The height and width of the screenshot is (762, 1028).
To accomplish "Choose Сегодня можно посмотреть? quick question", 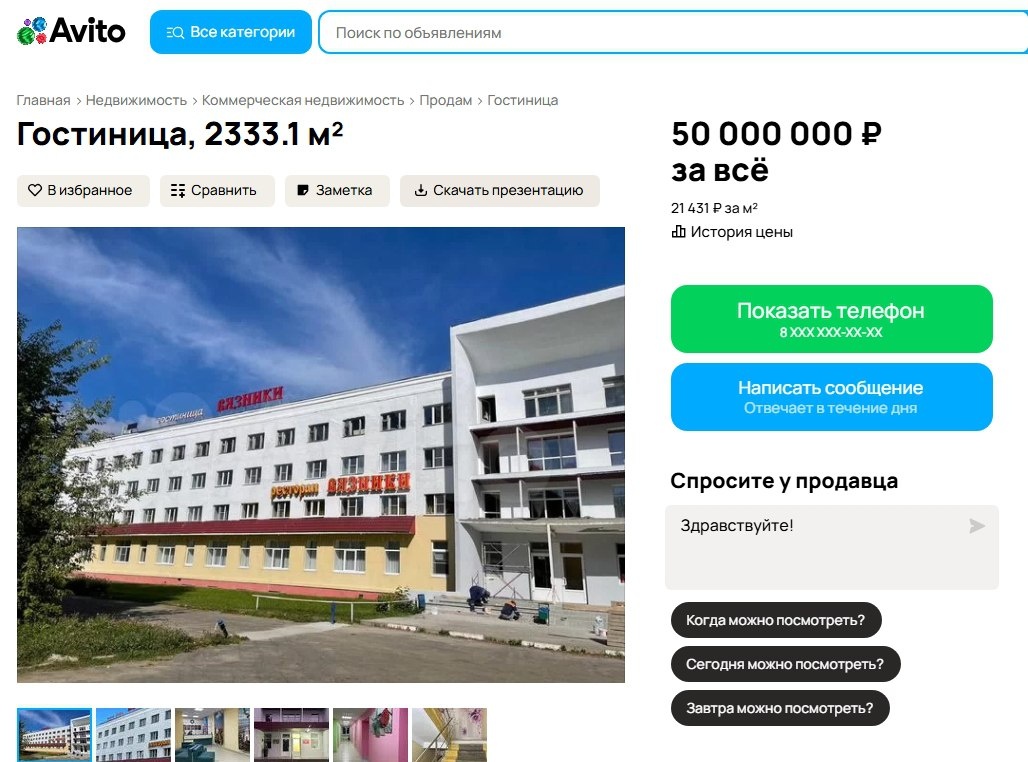I will click(785, 664).
